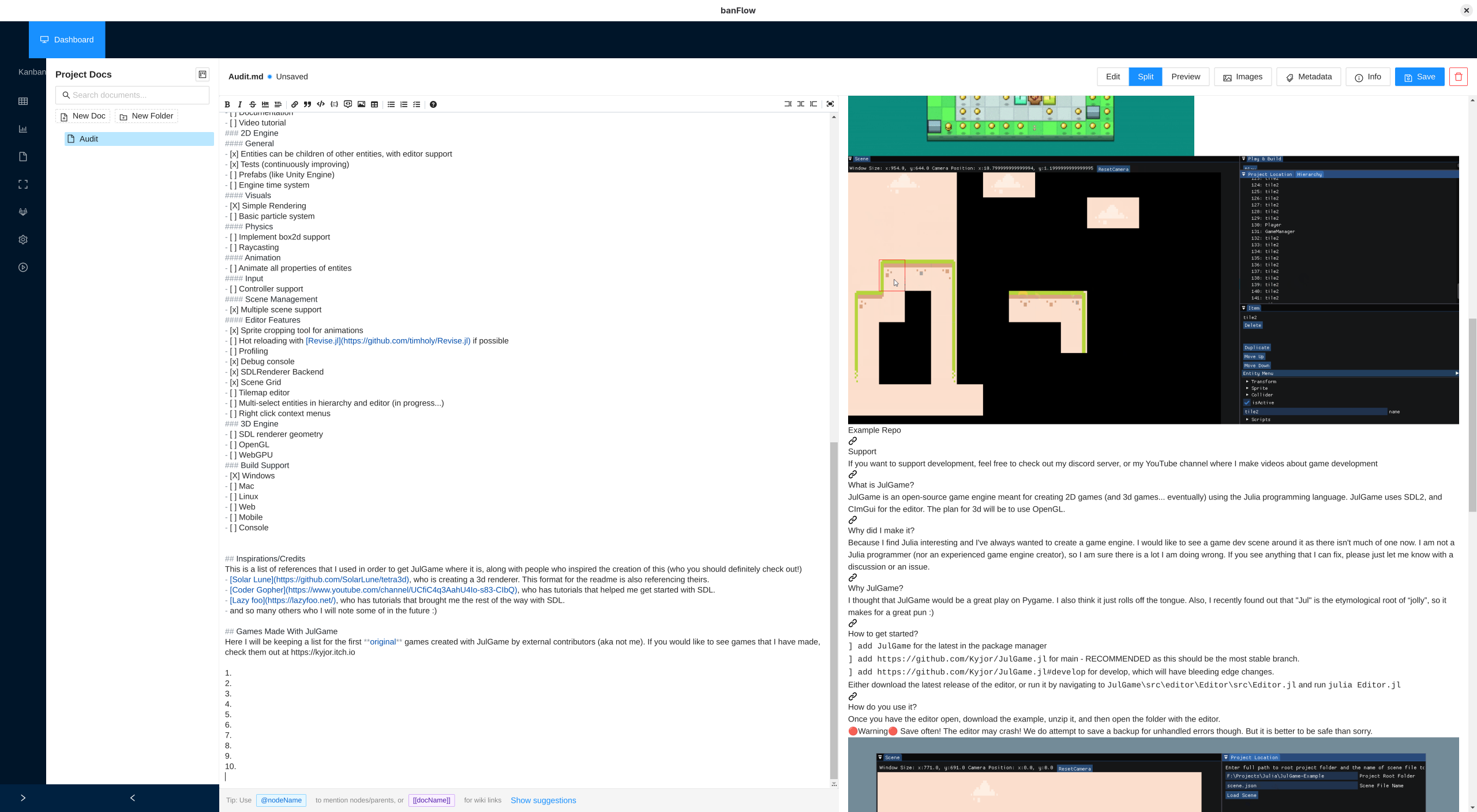Insert a table using toolbar icon
The width and height of the screenshot is (1477, 812).
click(x=374, y=104)
